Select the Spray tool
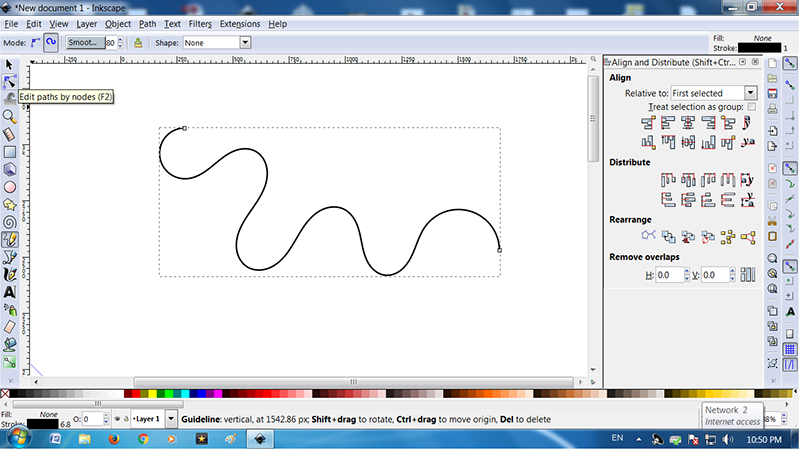This screenshot has height=451, width=800. 9,310
